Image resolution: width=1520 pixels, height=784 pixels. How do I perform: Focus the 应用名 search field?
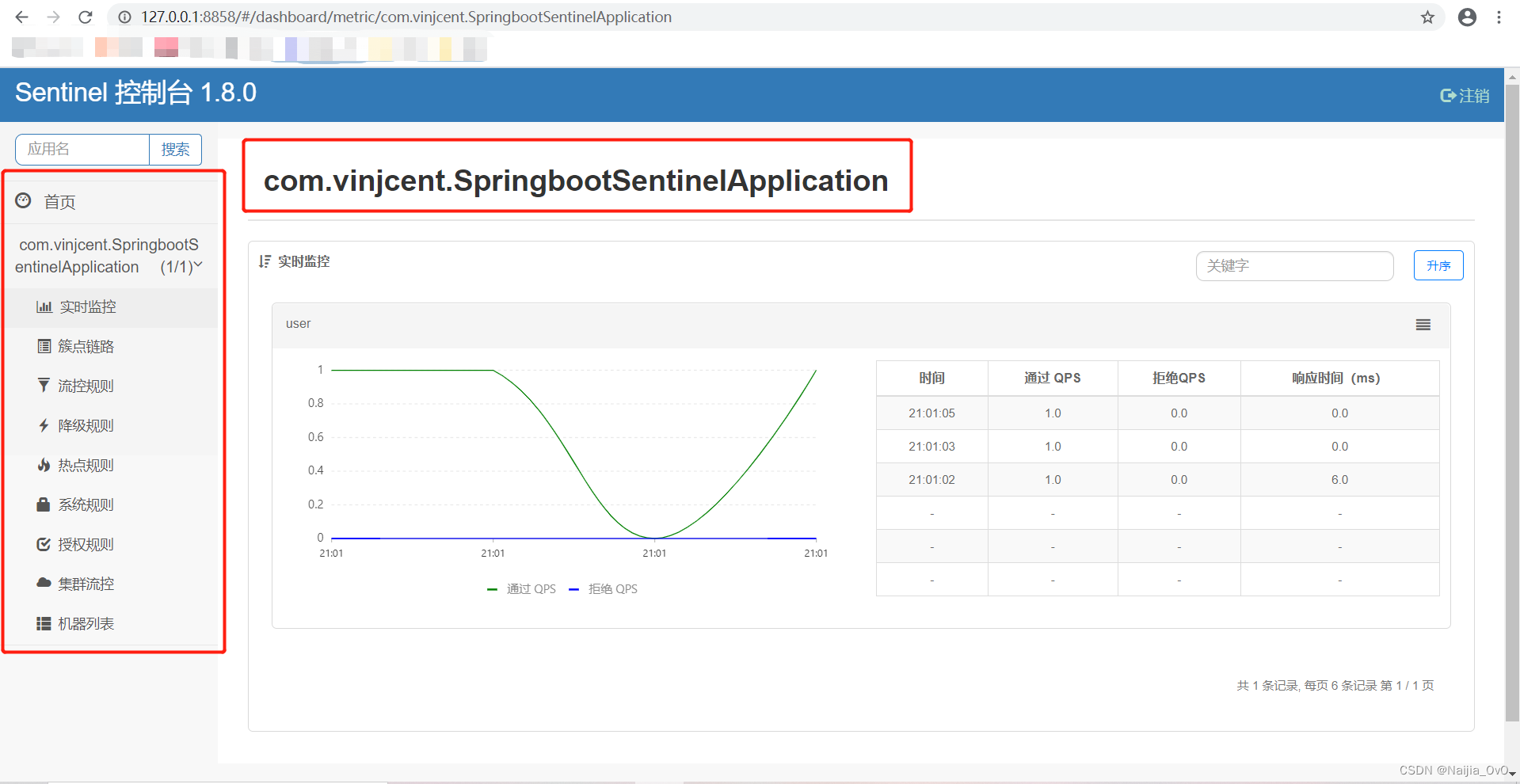[x=82, y=150]
